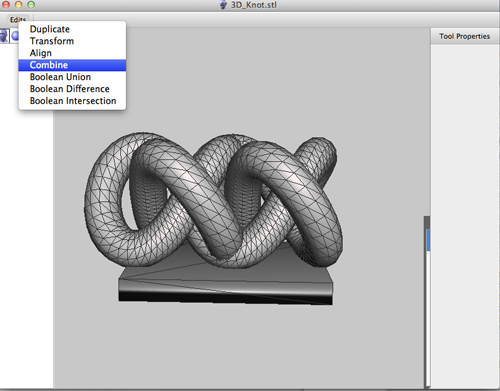This screenshot has height=391, width=500.
Task: Click the 3D knot mesh in viewport
Action: [213, 200]
